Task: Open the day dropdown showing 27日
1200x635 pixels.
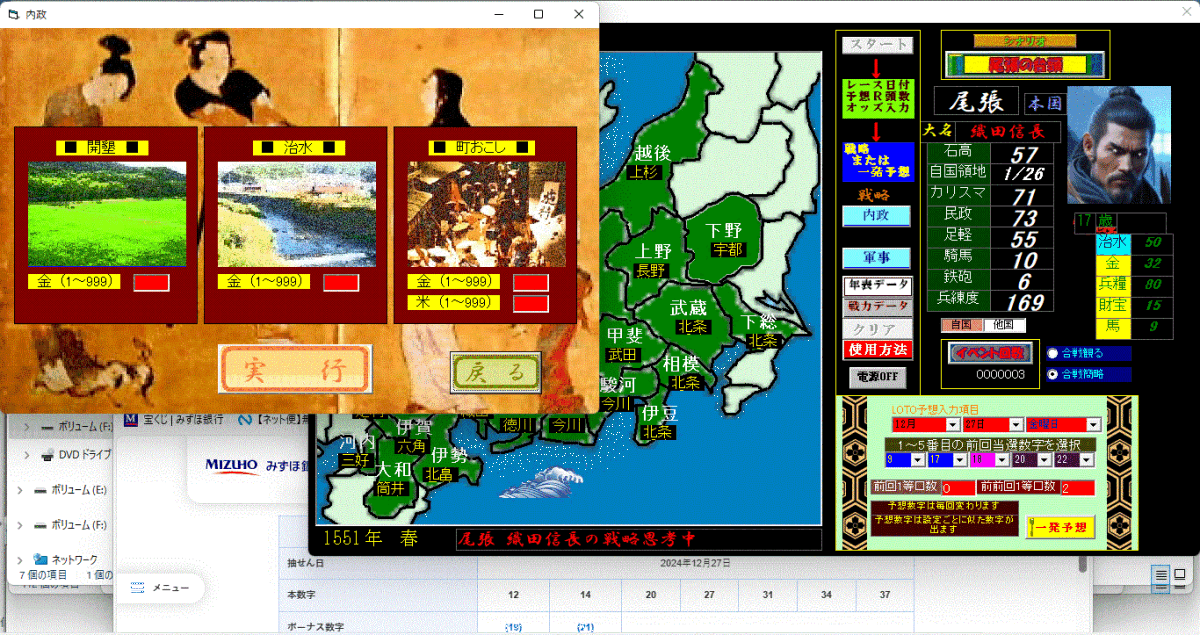Action: tap(1017, 425)
